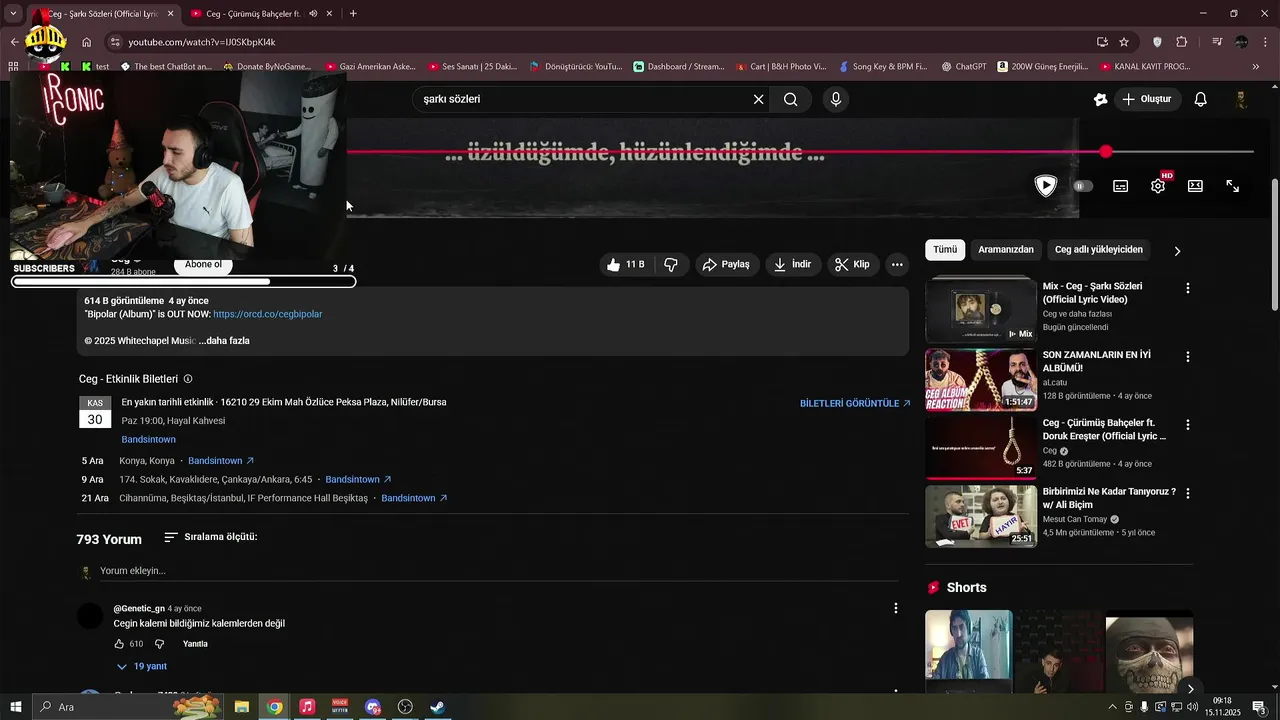The width and height of the screenshot is (1280, 720).
Task: Open the Mix - Ceg playlist thumbnail
Action: (981, 310)
